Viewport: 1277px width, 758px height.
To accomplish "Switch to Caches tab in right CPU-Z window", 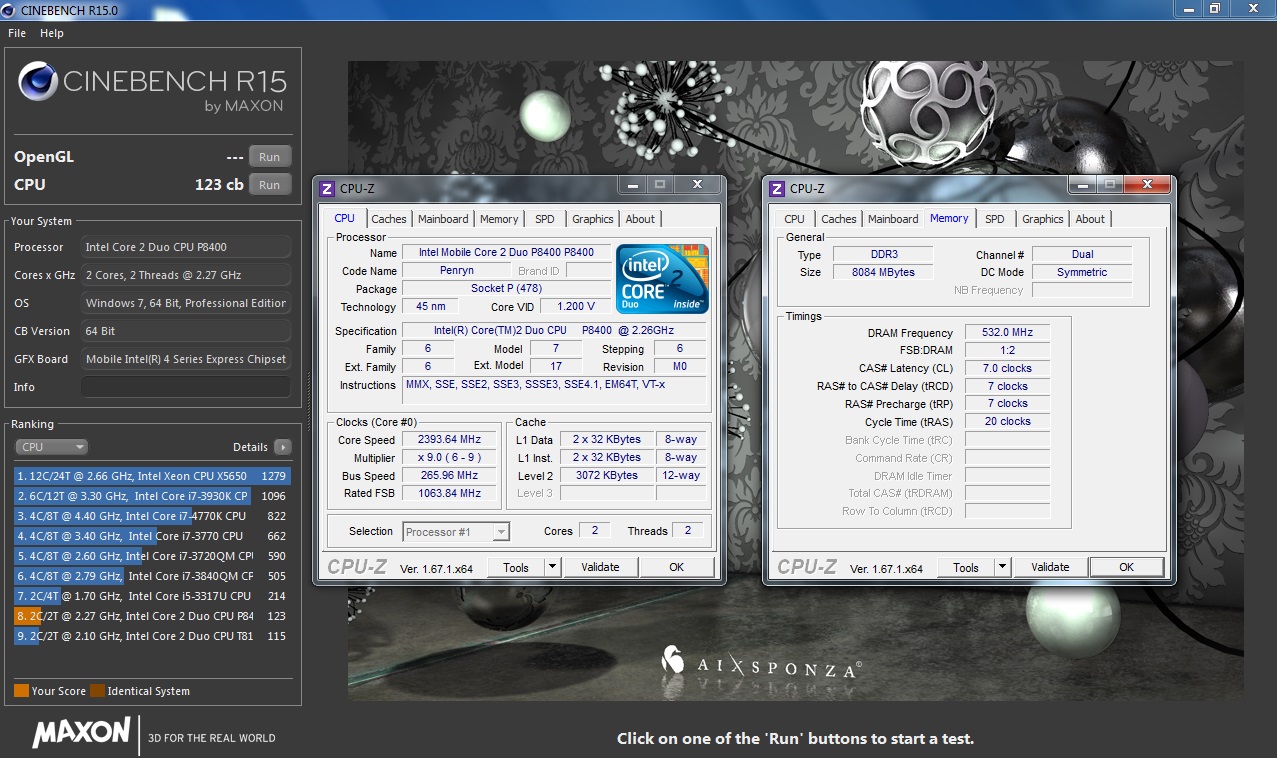I will click(839, 219).
